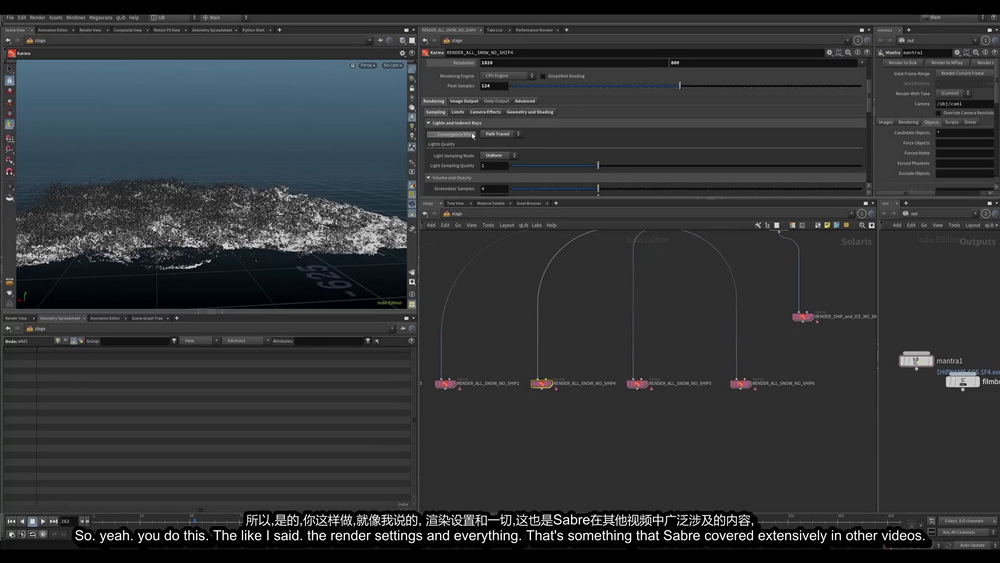Click the red magnet snapping tool
This screenshot has height=563, width=1000.
(x=10, y=172)
